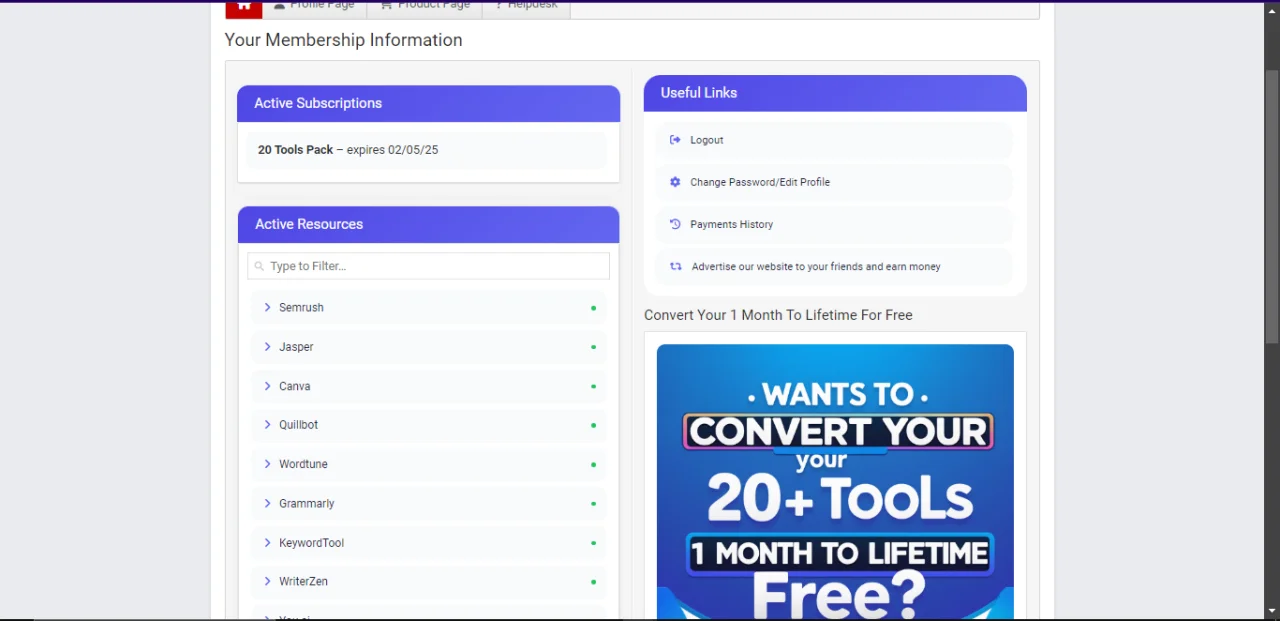Click the gear icon beside Change Password

coord(675,182)
